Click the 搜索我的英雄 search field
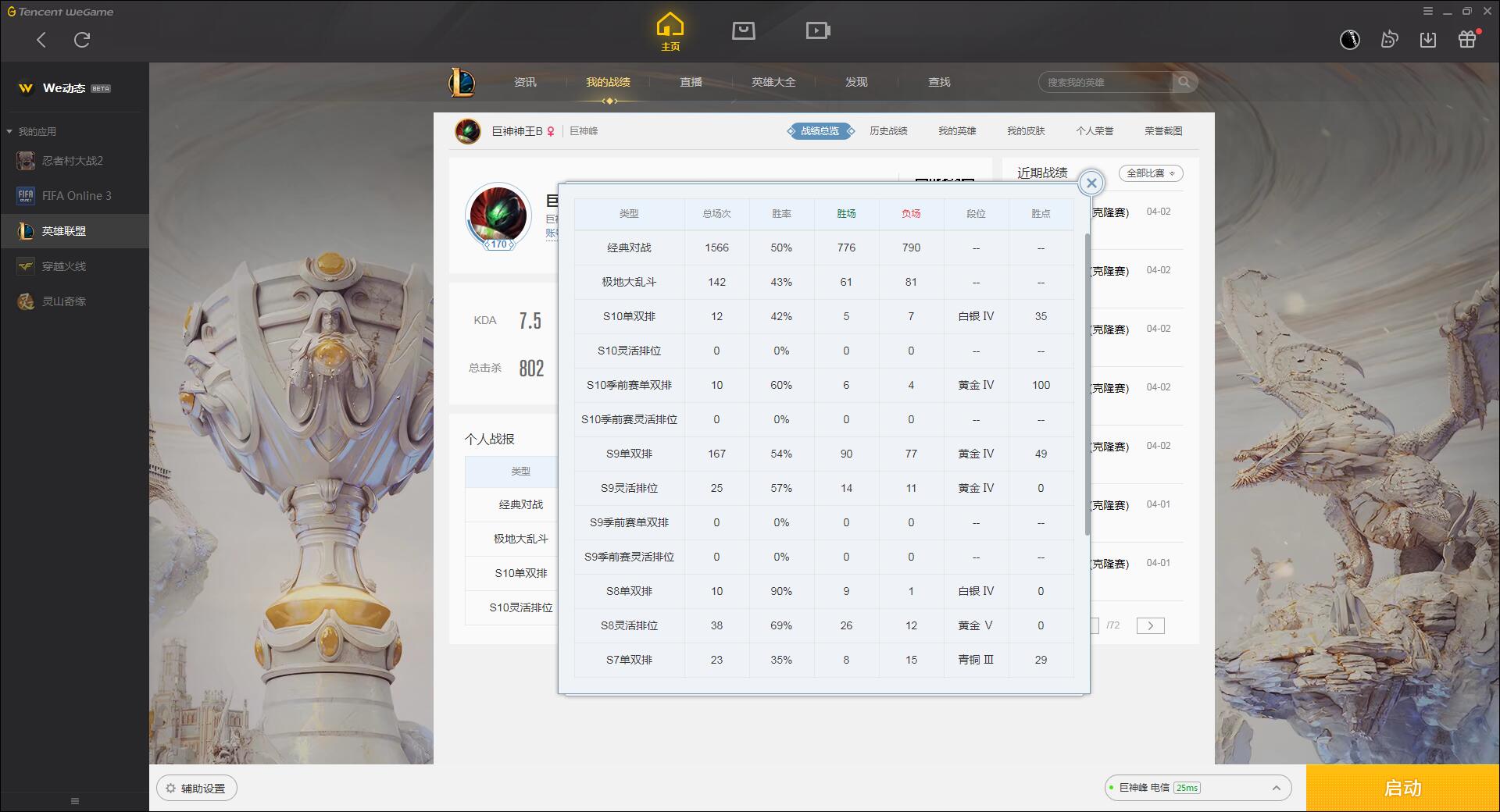The image size is (1500, 812). pyautogui.click(x=1105, y=82)
